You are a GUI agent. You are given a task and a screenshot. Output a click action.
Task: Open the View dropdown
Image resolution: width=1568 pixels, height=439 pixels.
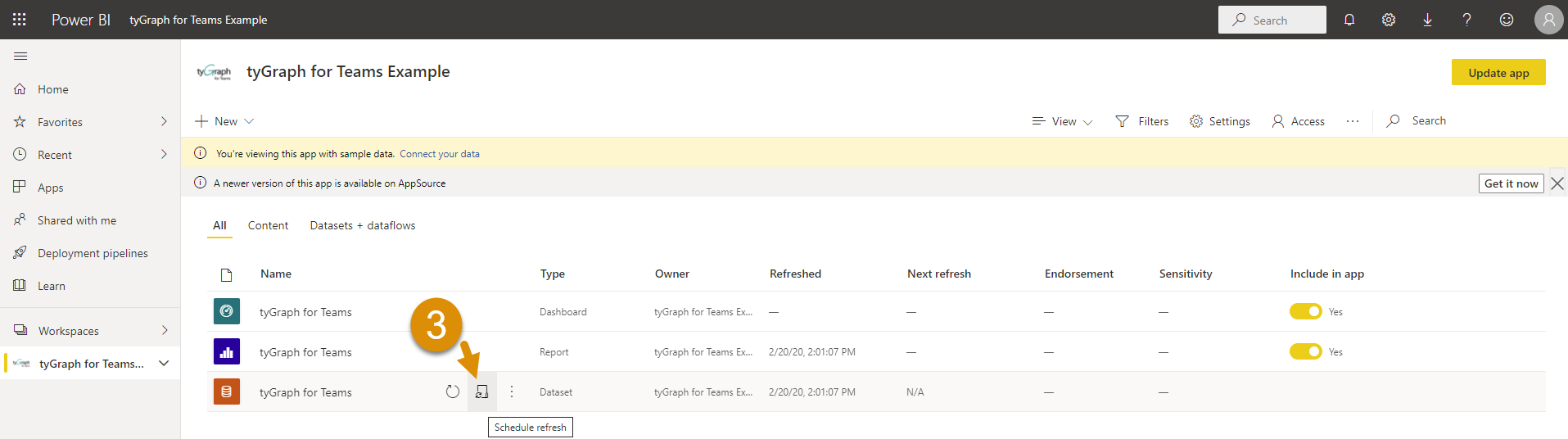pos(1062,121)
